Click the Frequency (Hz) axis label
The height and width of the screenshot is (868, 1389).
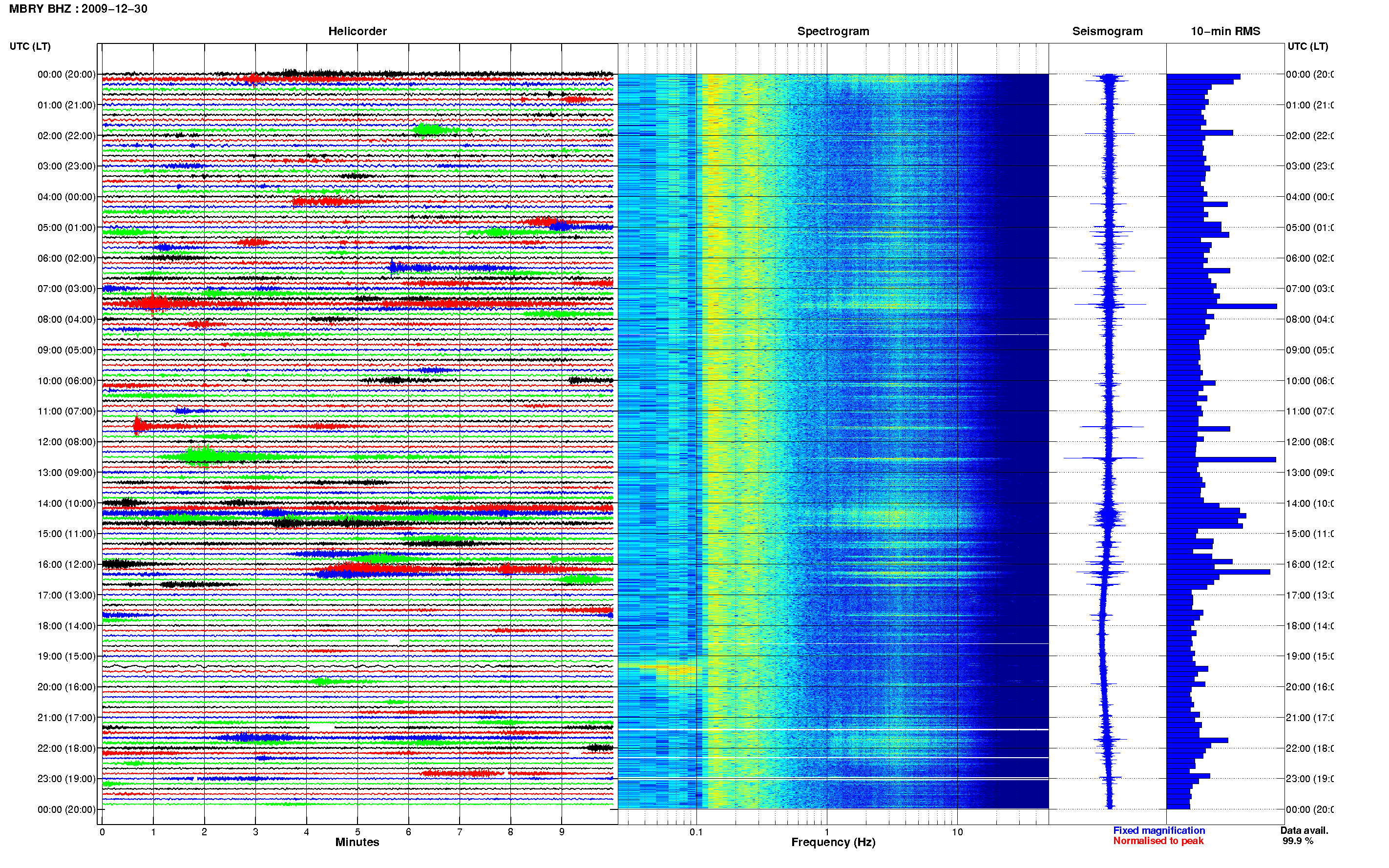tap(833, 842)
